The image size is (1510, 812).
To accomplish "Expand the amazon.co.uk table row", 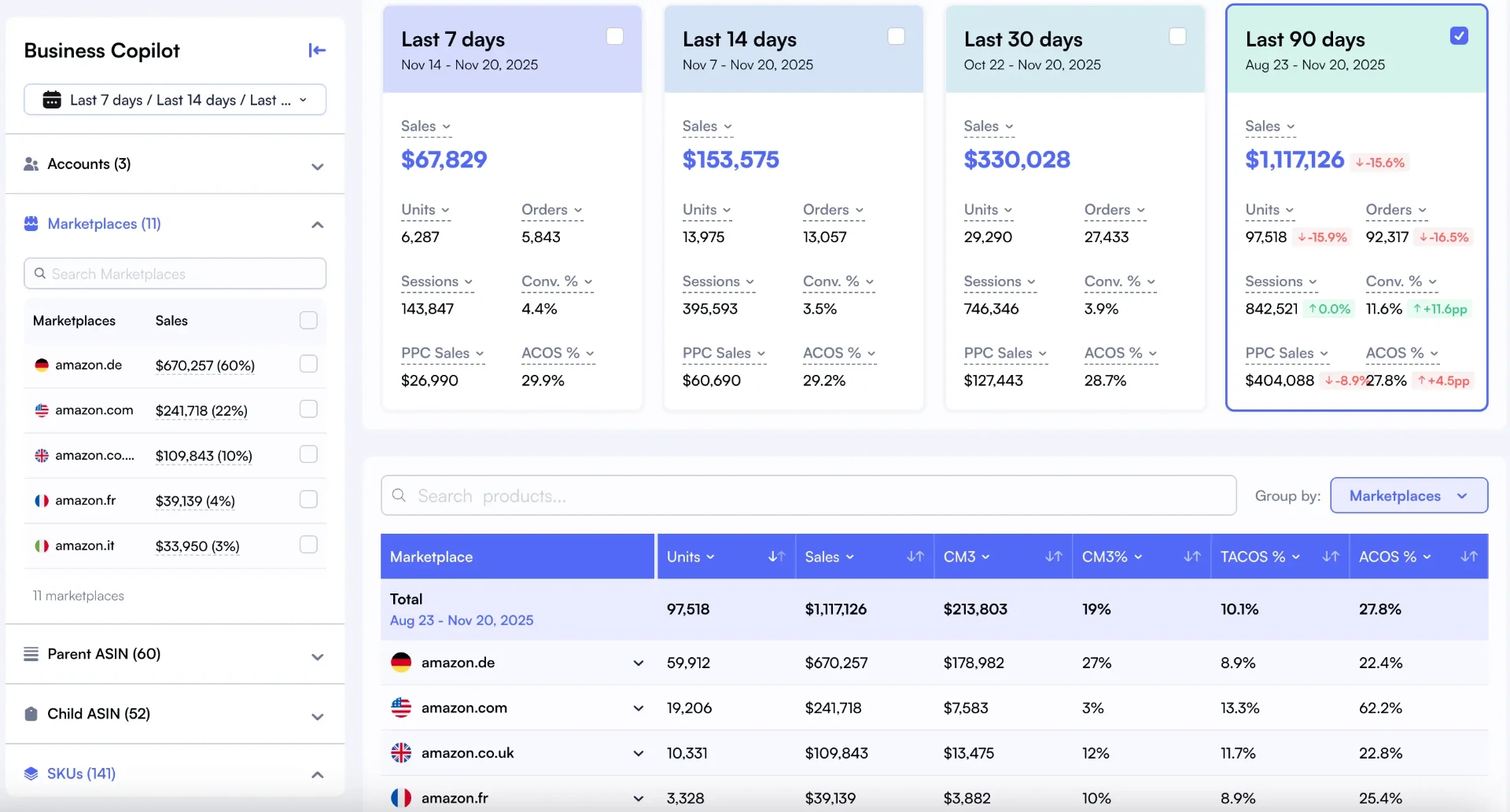I will coord(639,754).
